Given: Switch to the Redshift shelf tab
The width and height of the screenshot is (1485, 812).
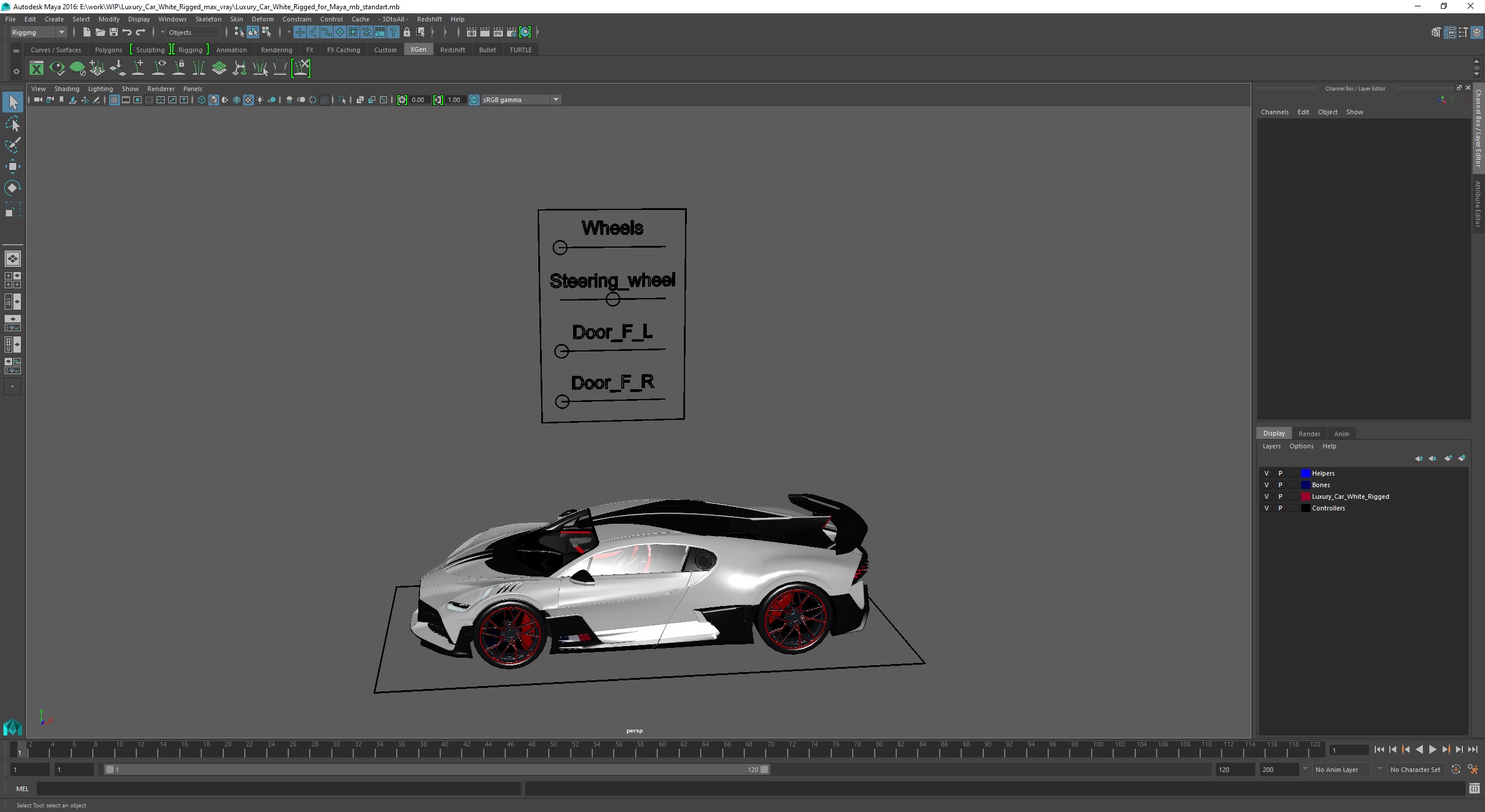Looking at the screenshot, I should [452, 50].
